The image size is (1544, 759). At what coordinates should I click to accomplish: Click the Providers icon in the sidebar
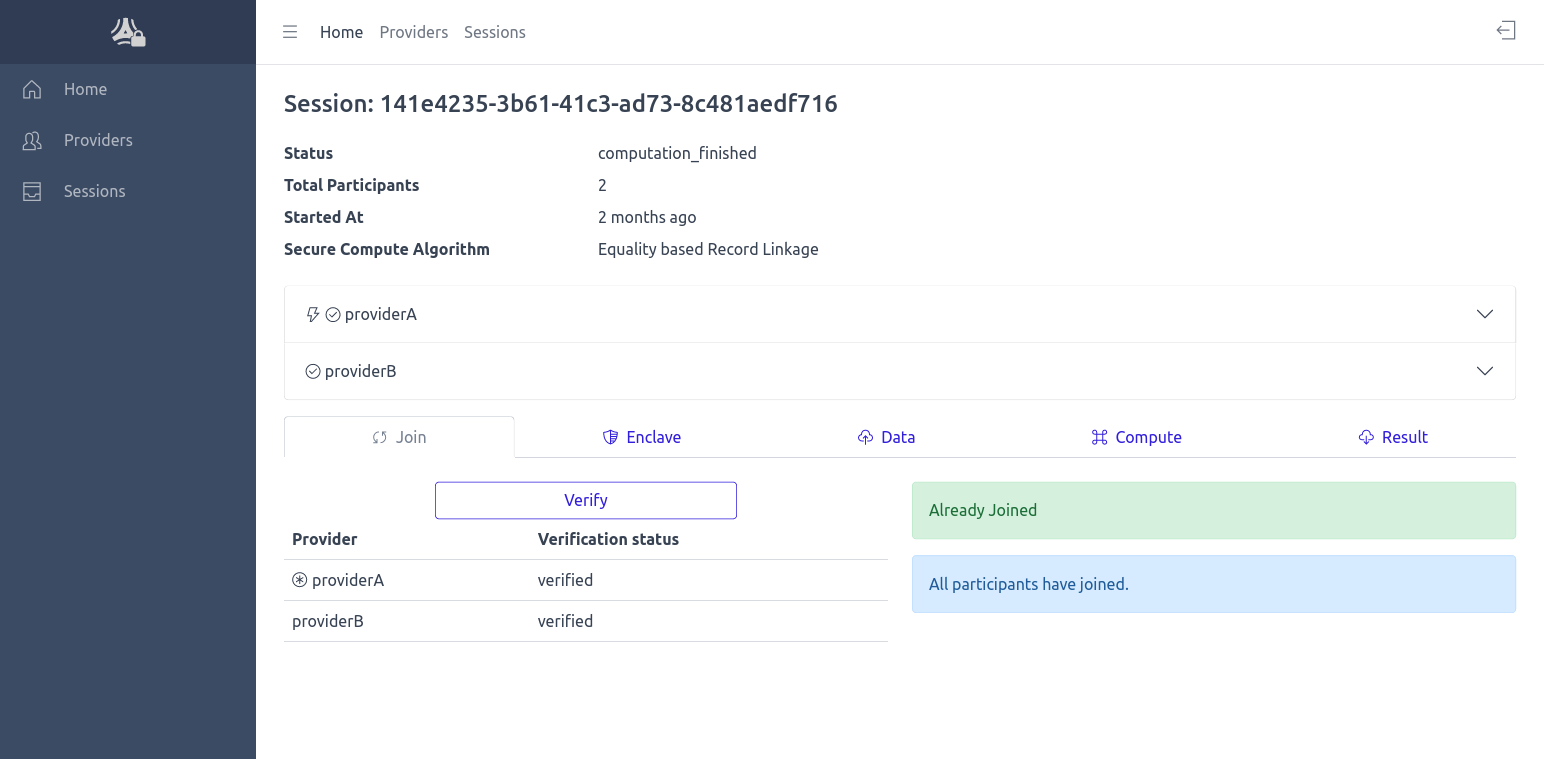click(31, 140)
